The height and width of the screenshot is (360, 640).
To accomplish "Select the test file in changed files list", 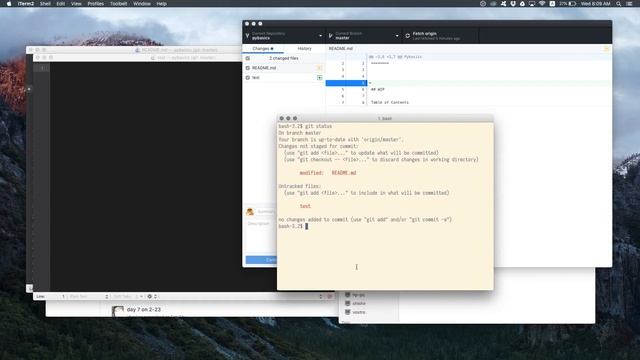I will click(x=284, y=78).
